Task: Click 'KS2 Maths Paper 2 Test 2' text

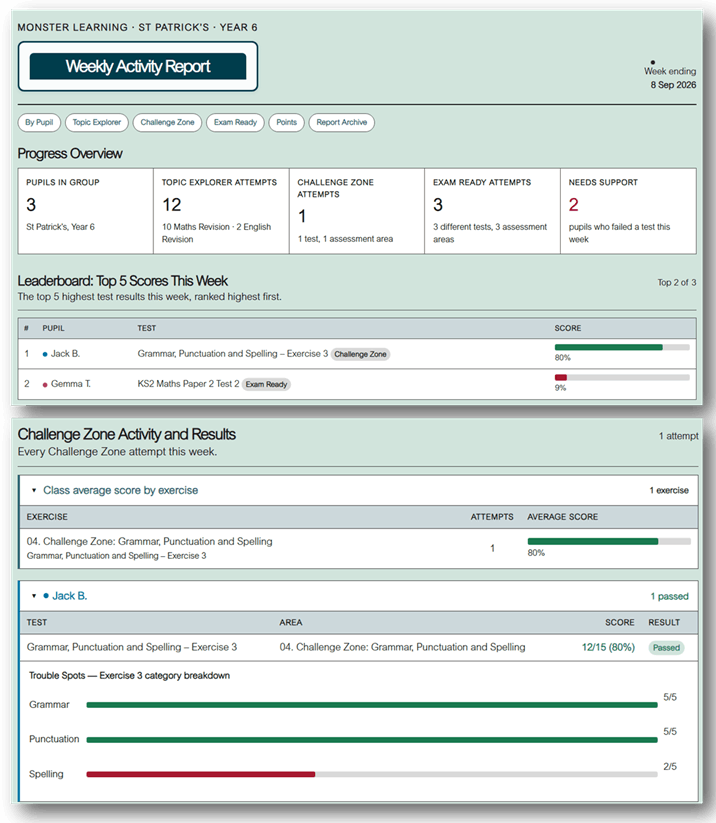Action: pos(188,384)
